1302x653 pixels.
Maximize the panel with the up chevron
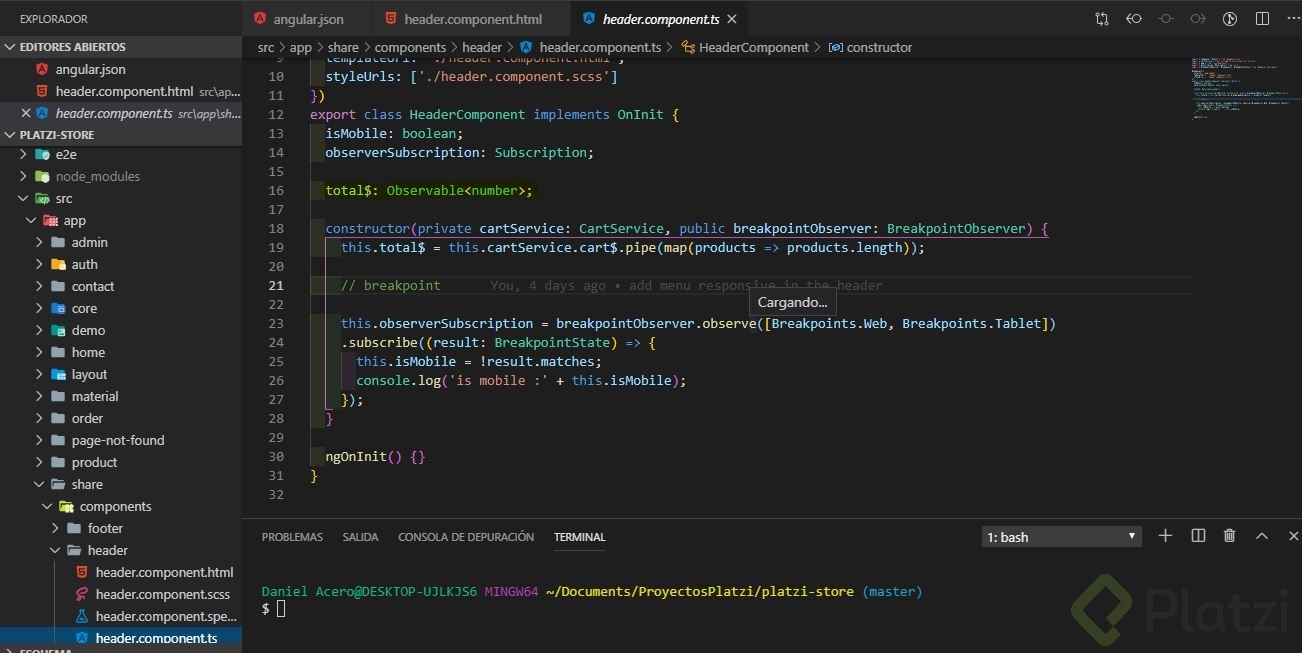(1262, 536)
